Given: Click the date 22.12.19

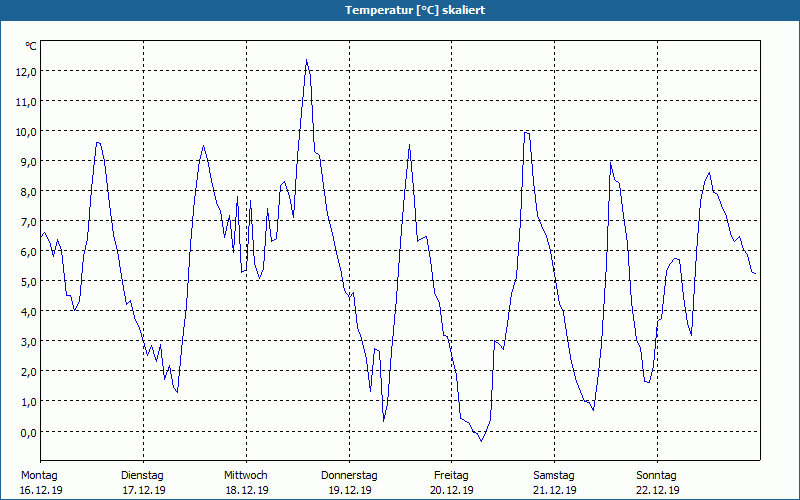Looking at the screenshot, I should click(658, 490).
